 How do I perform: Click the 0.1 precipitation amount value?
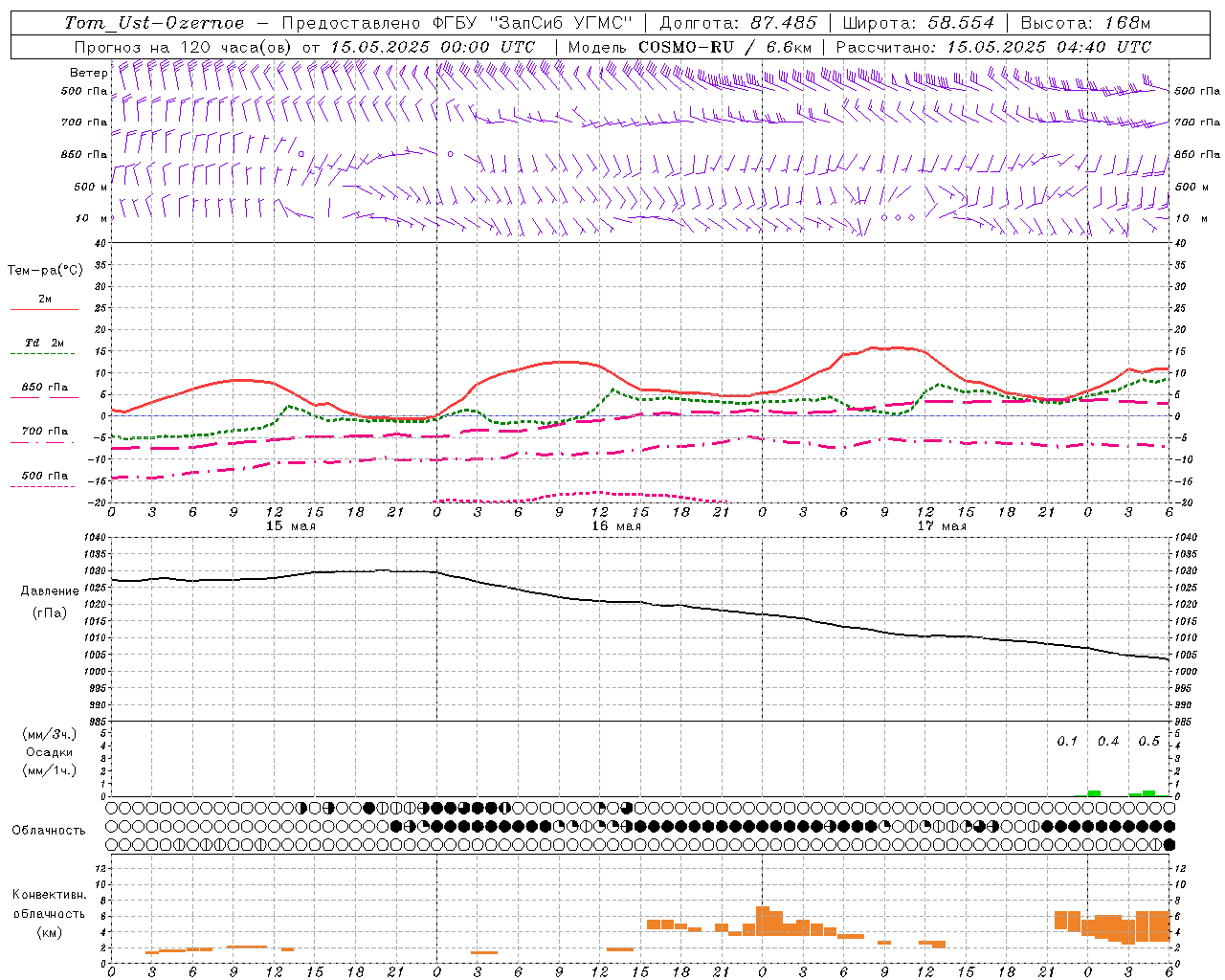(1067, 742)
